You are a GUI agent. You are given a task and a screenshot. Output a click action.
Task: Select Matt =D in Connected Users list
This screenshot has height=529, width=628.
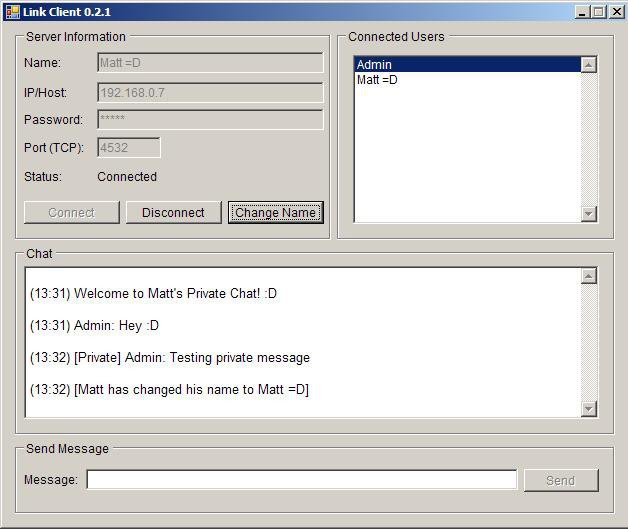click(467, 80)
